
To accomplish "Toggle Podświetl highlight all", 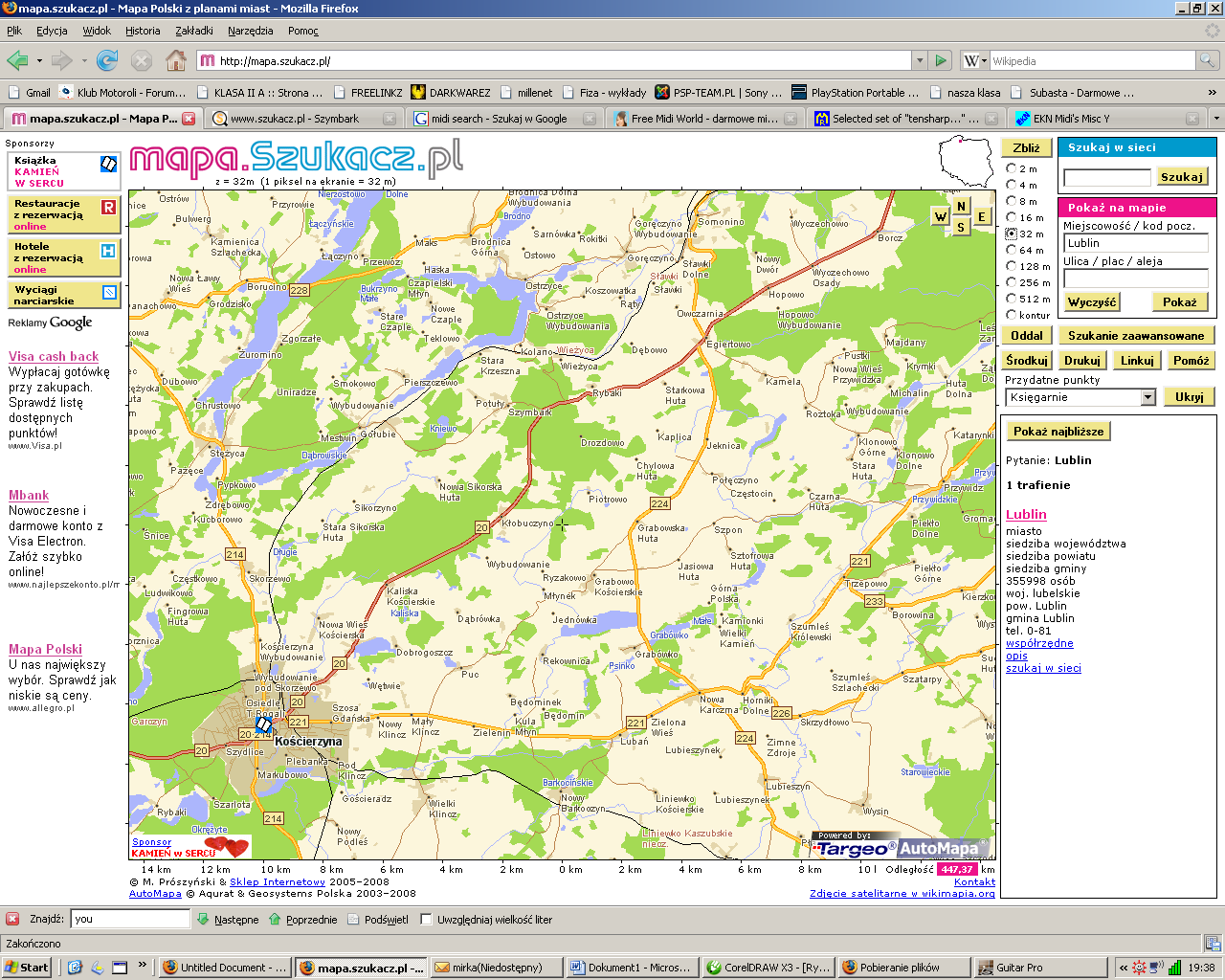I will click(378, 919).
